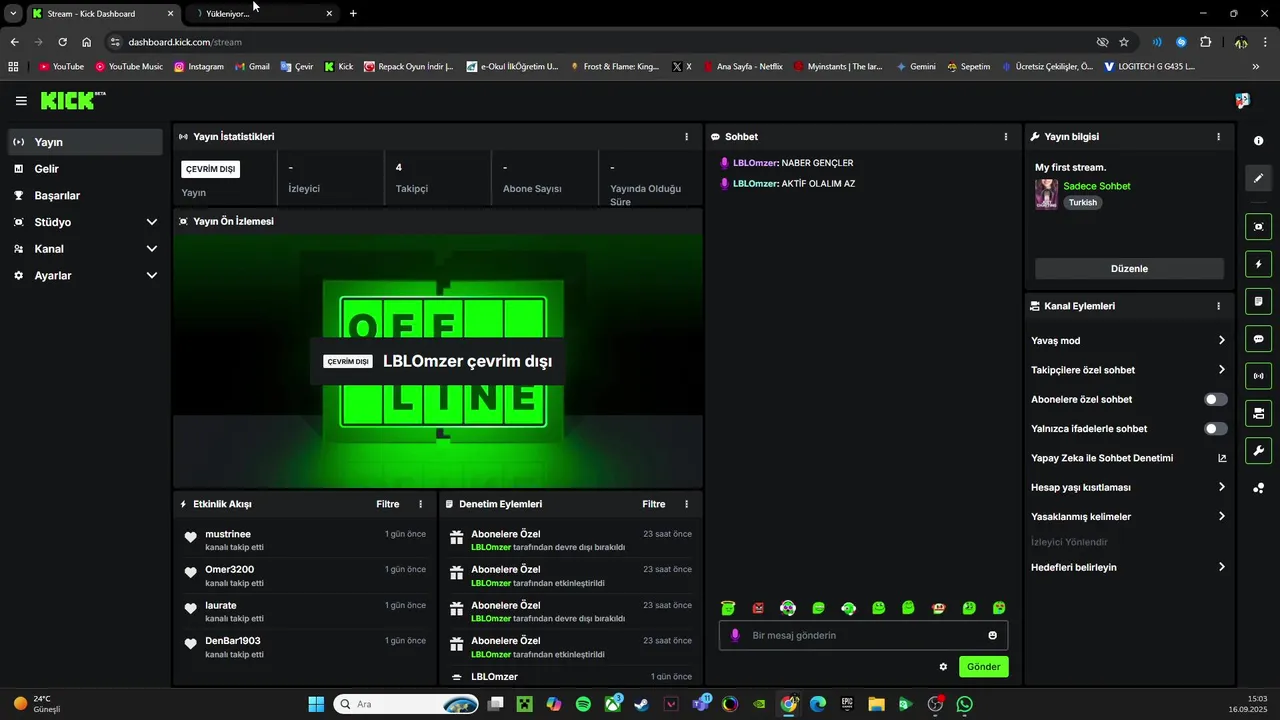
Task: Open Filtre in Etkinlik Akışı panel
Action: click(388, 504)
